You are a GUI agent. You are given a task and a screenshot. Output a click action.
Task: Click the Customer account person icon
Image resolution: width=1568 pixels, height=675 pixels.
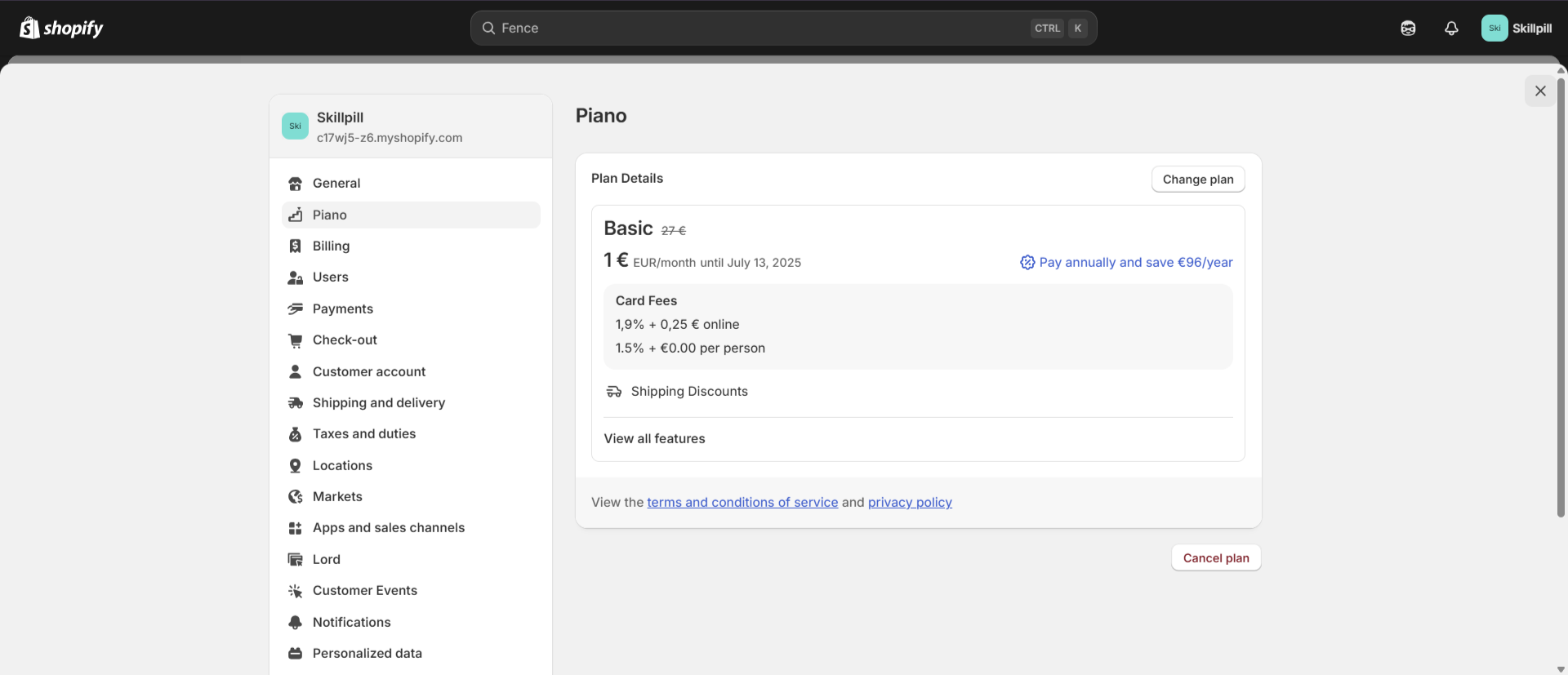(296, 371)
